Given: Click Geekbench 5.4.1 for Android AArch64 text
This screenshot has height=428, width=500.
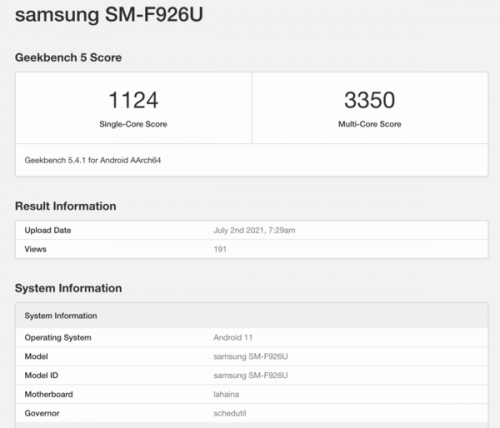Looking at the screenshot, I should [x=93, y=160].
